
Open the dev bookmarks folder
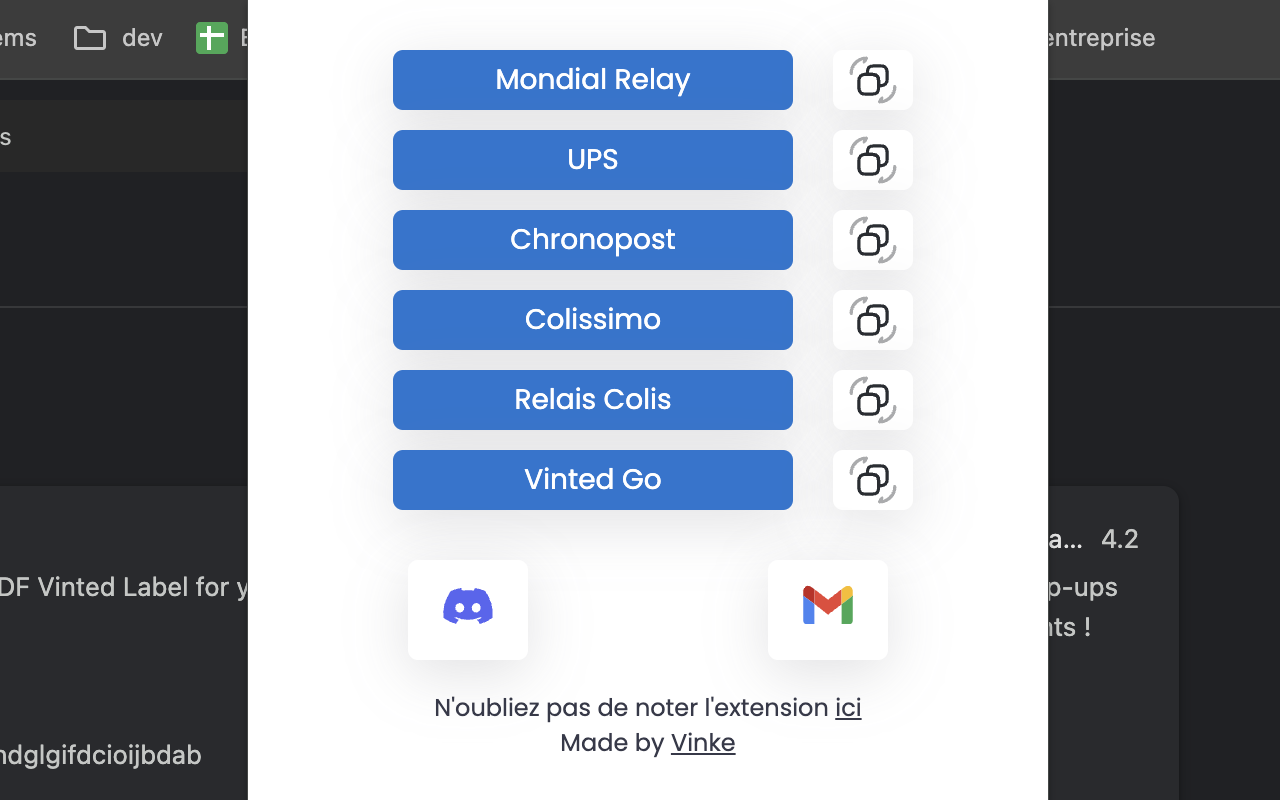pos(118,38)
